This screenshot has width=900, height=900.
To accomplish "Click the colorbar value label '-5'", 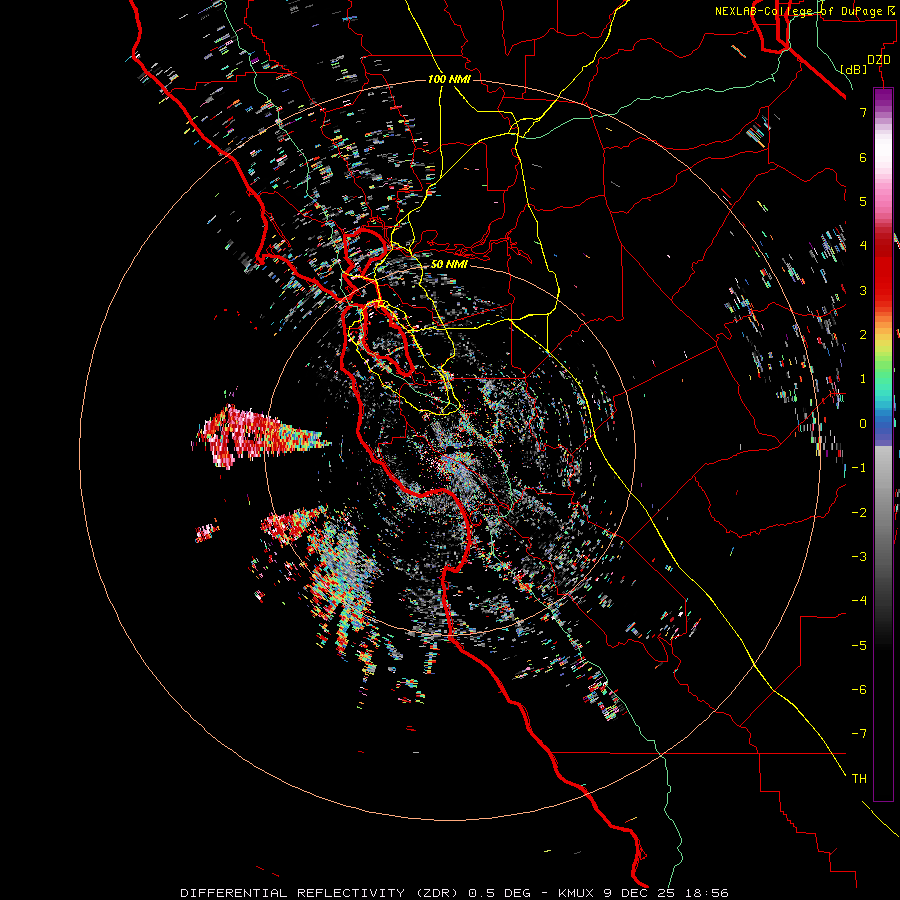I will pos(859,646).
